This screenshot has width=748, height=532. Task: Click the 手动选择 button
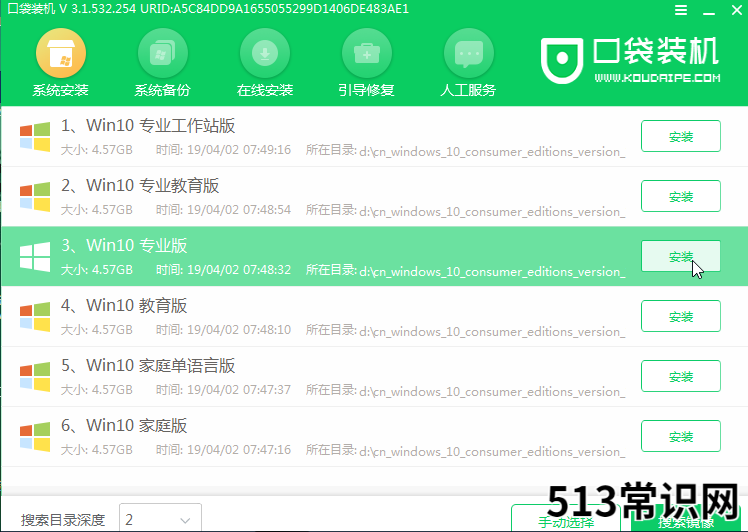[566, 519]
